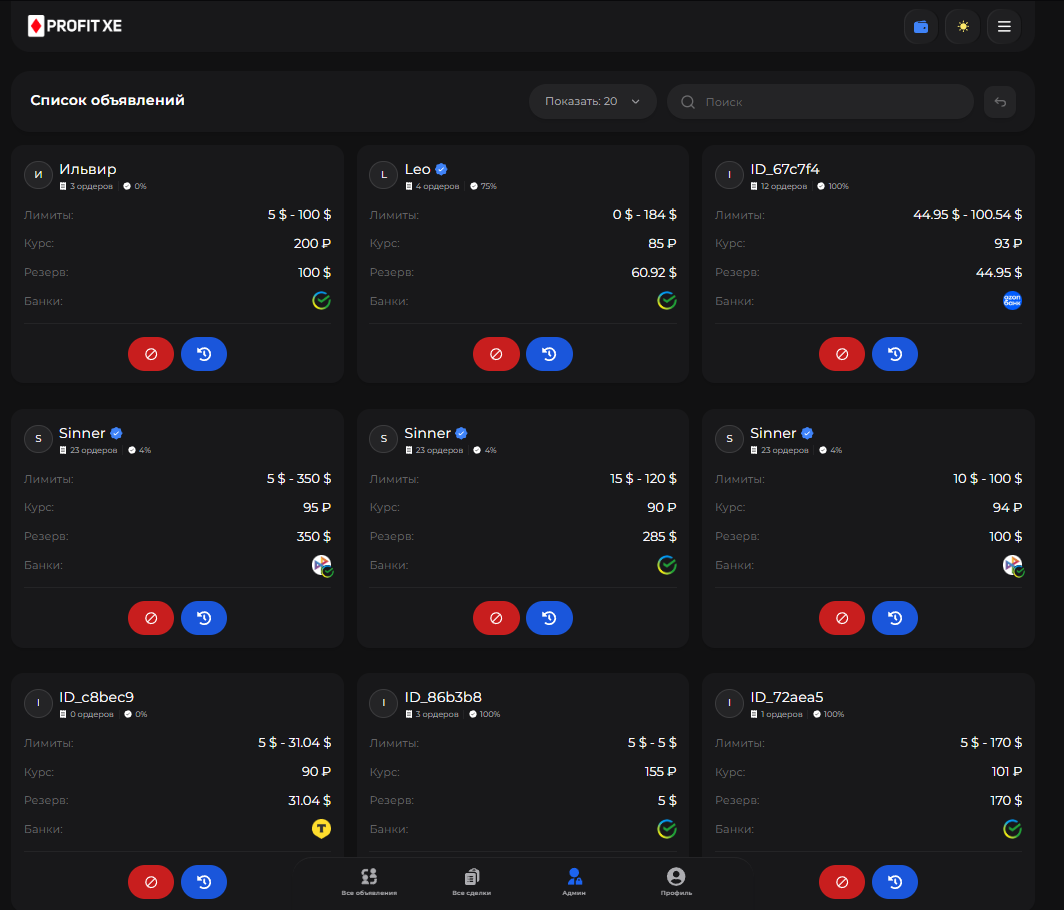Viewport: 1064px width, 910px height.
Task: Click the PROFIT XE logo
Action: tap(75, 26)
